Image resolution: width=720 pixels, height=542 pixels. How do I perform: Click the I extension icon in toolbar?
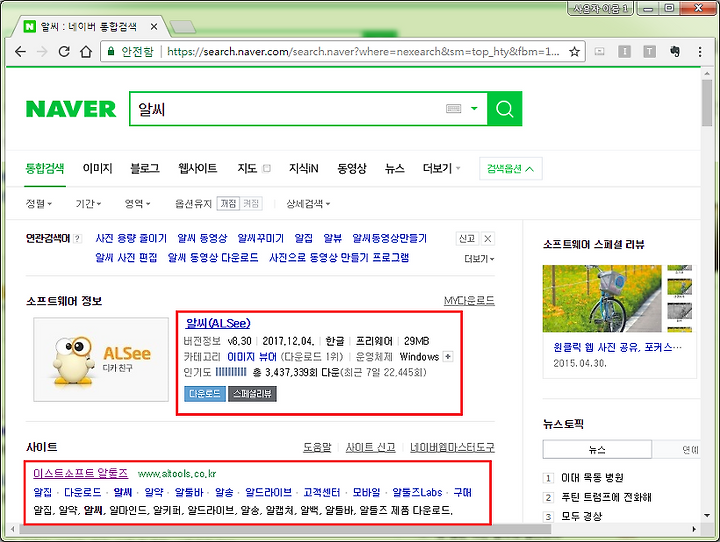[624, 51]
